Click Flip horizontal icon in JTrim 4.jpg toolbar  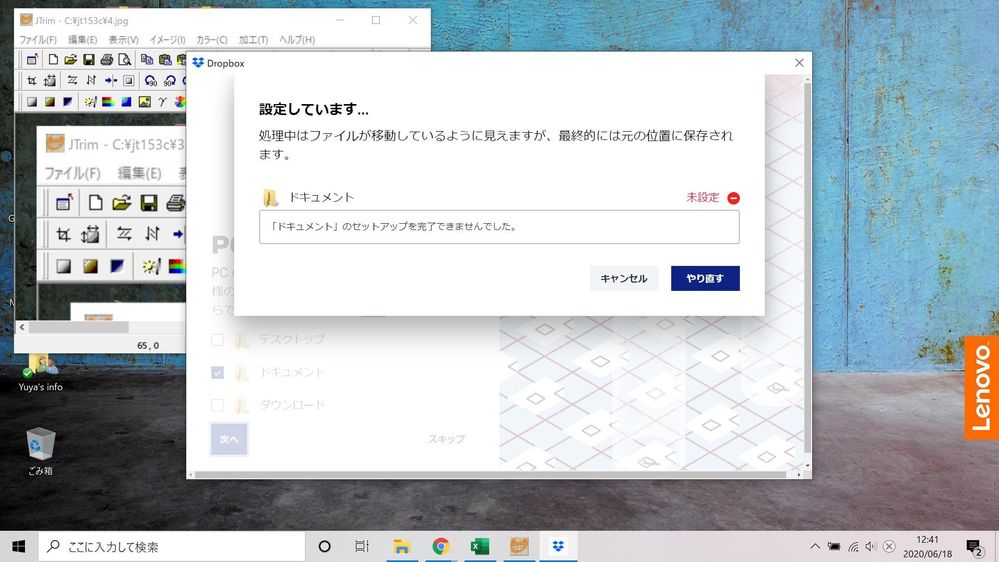point(72,80)
